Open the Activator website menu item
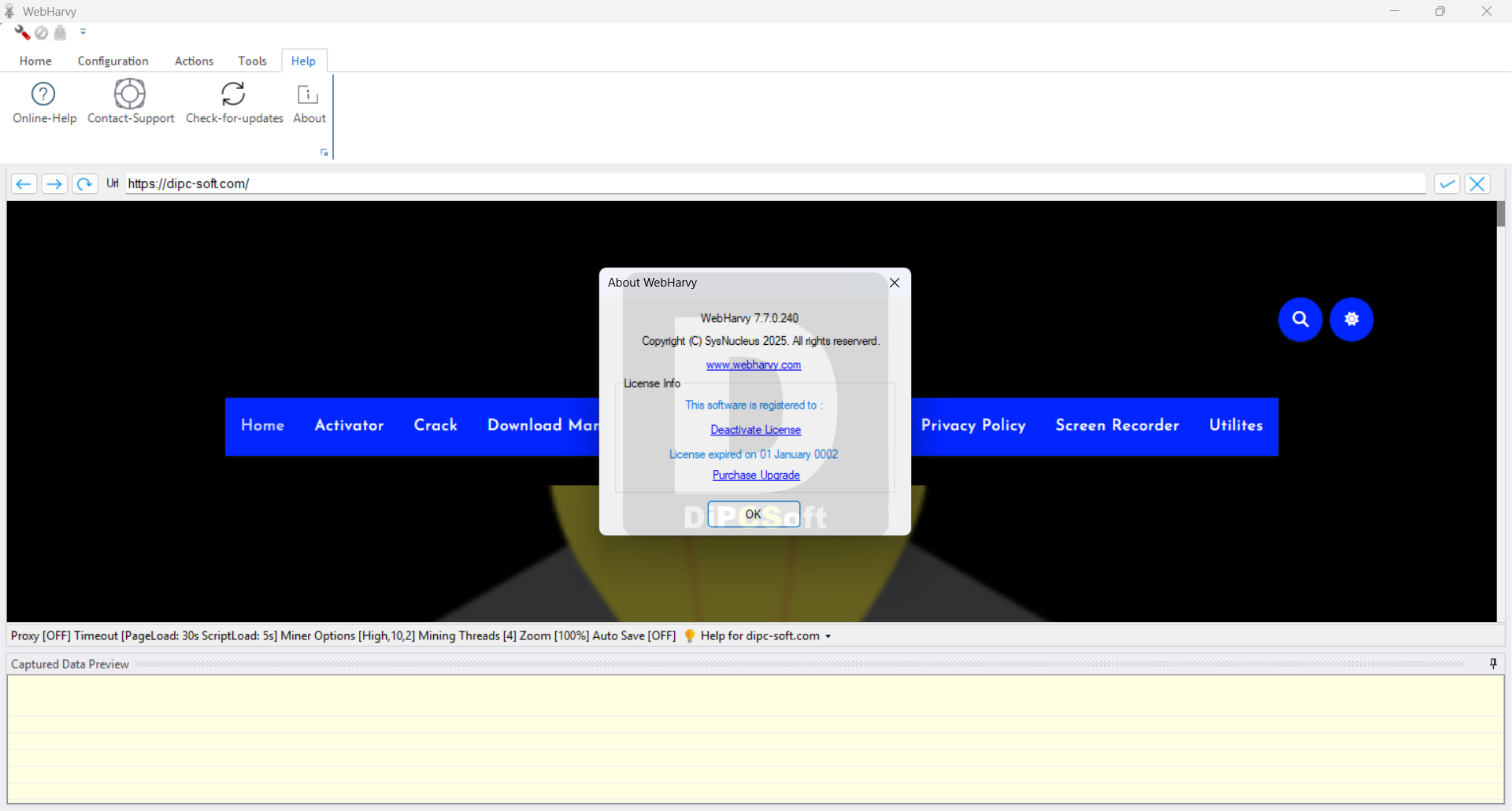The width and height of the screenshot is (1512, 811). click(349, 425)
